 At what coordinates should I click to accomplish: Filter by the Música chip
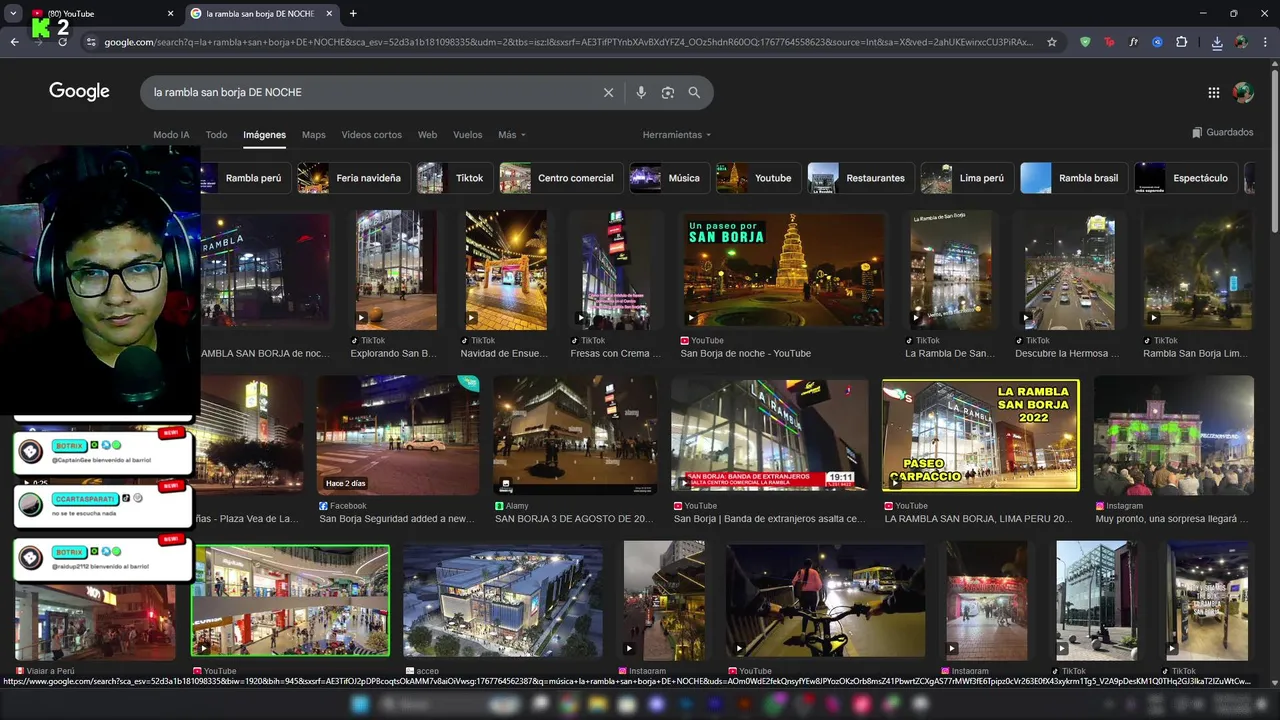[669, 178]
